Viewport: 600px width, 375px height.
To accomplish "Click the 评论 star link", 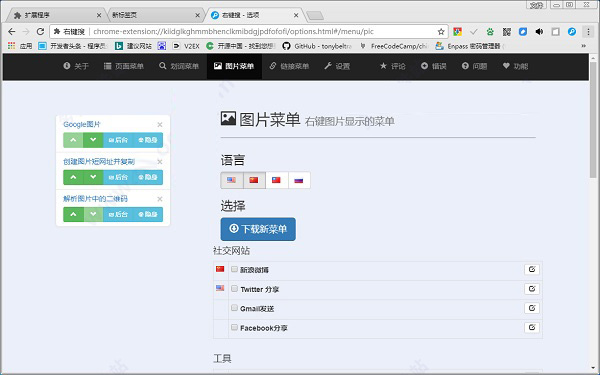I will (393, 66).
